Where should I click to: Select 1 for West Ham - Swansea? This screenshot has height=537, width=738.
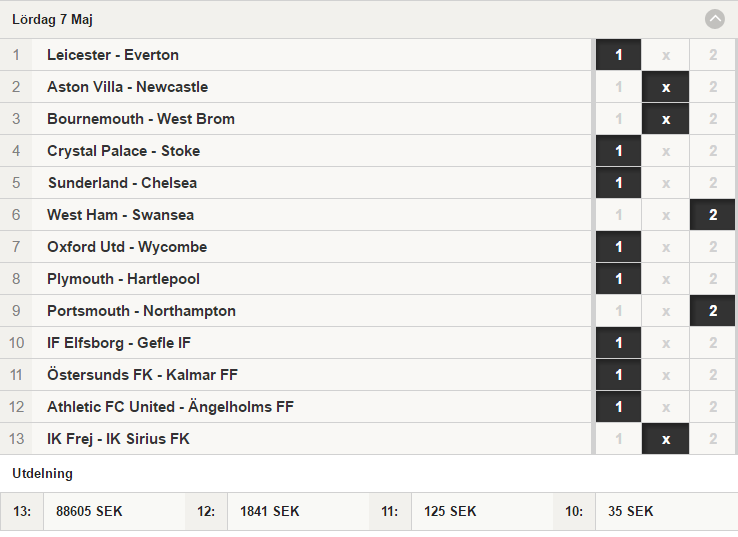click(x=618, y=215)
